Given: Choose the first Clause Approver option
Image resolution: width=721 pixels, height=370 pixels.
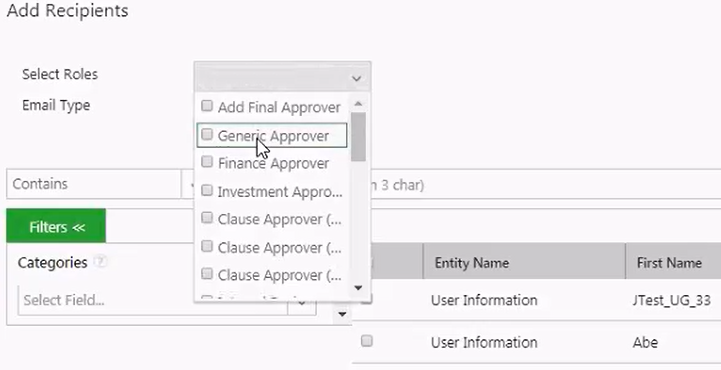Looking at the screenshot, I should tap(279, 219).
